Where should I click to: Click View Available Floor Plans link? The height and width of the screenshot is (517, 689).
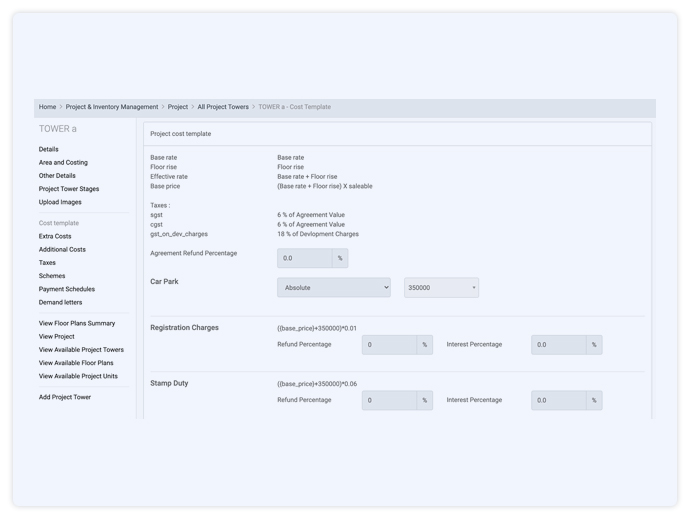pyautogui.click(x=76, y=363)
